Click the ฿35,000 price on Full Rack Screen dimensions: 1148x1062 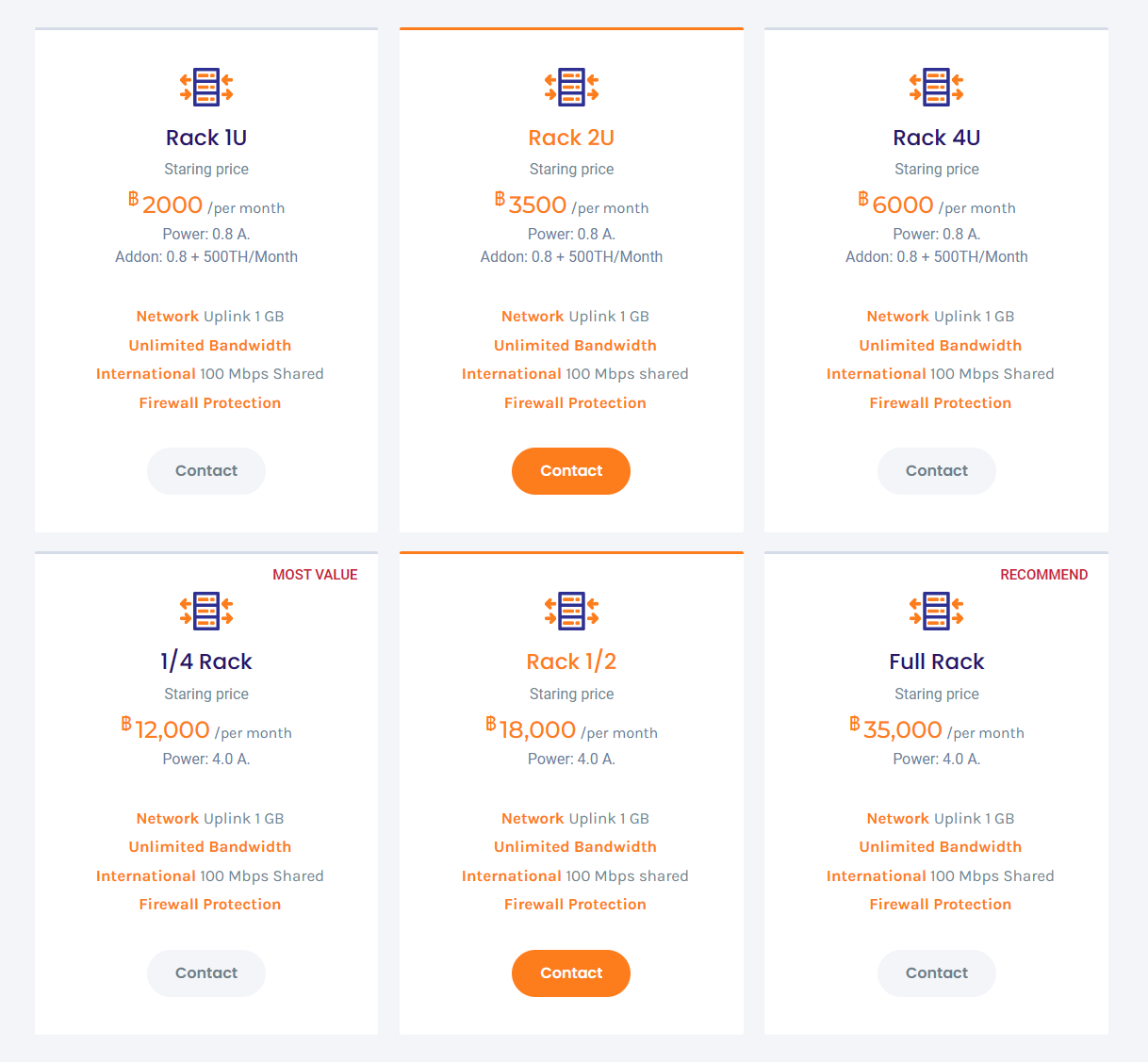tap(895, 729)
